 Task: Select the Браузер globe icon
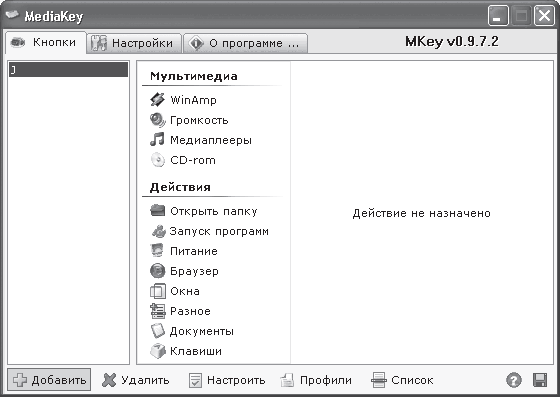157,271
